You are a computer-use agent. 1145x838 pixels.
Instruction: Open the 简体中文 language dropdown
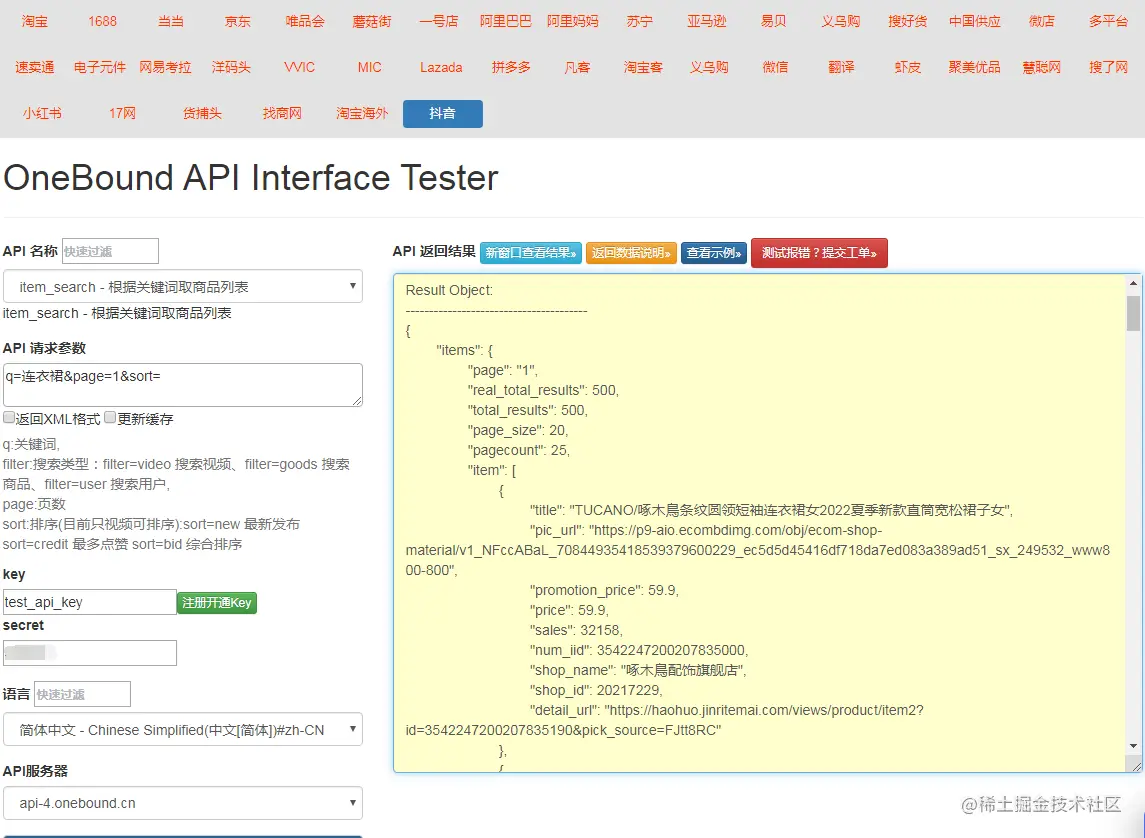[x=183, y=729]
